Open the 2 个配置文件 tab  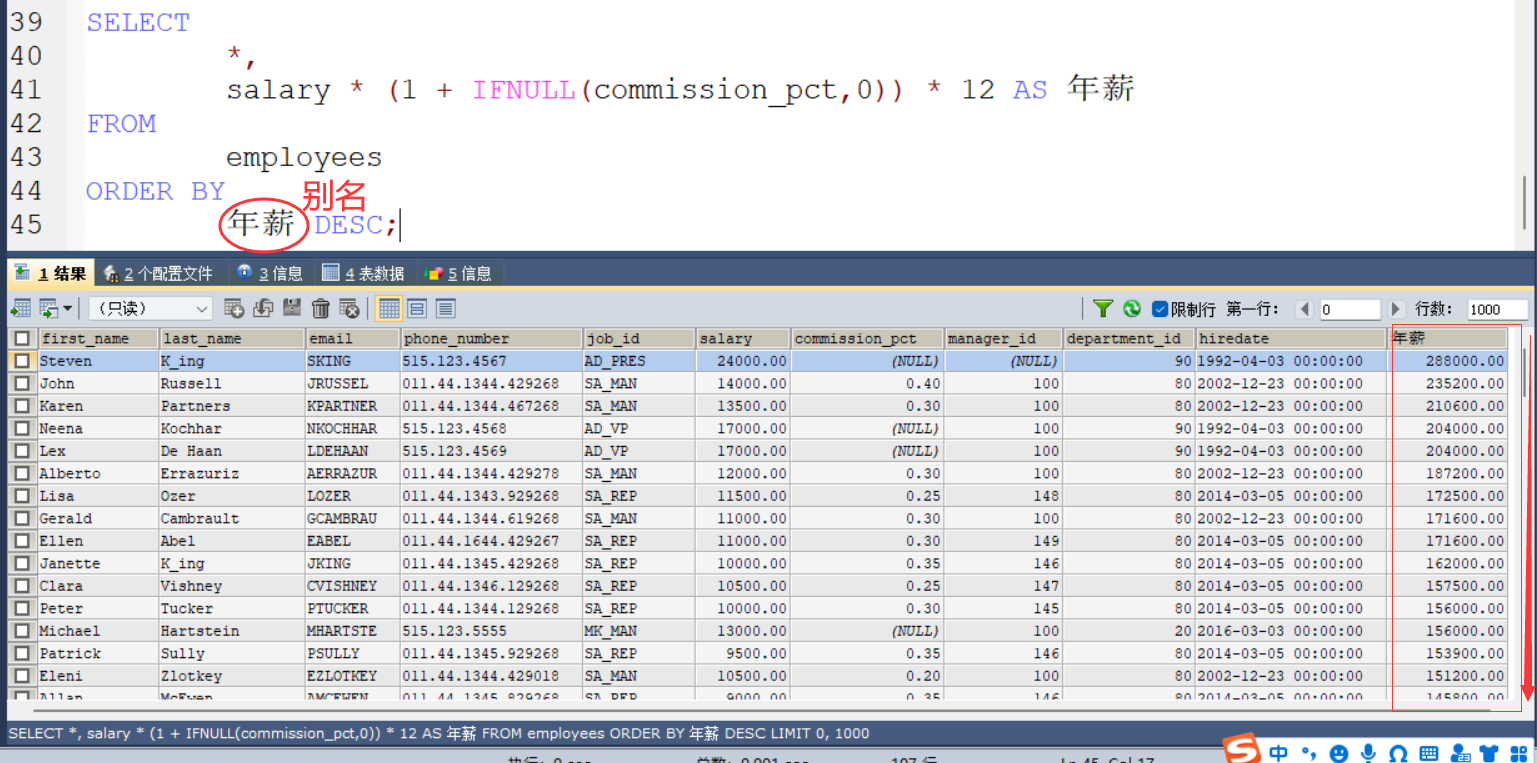[159, 273]
